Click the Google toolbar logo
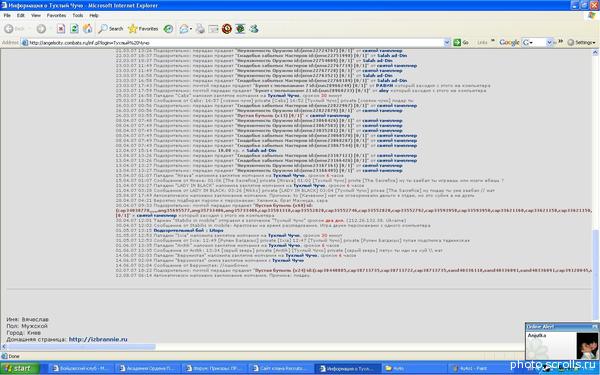600x375 pixels. pyautogui.click(x=509, y=42)
